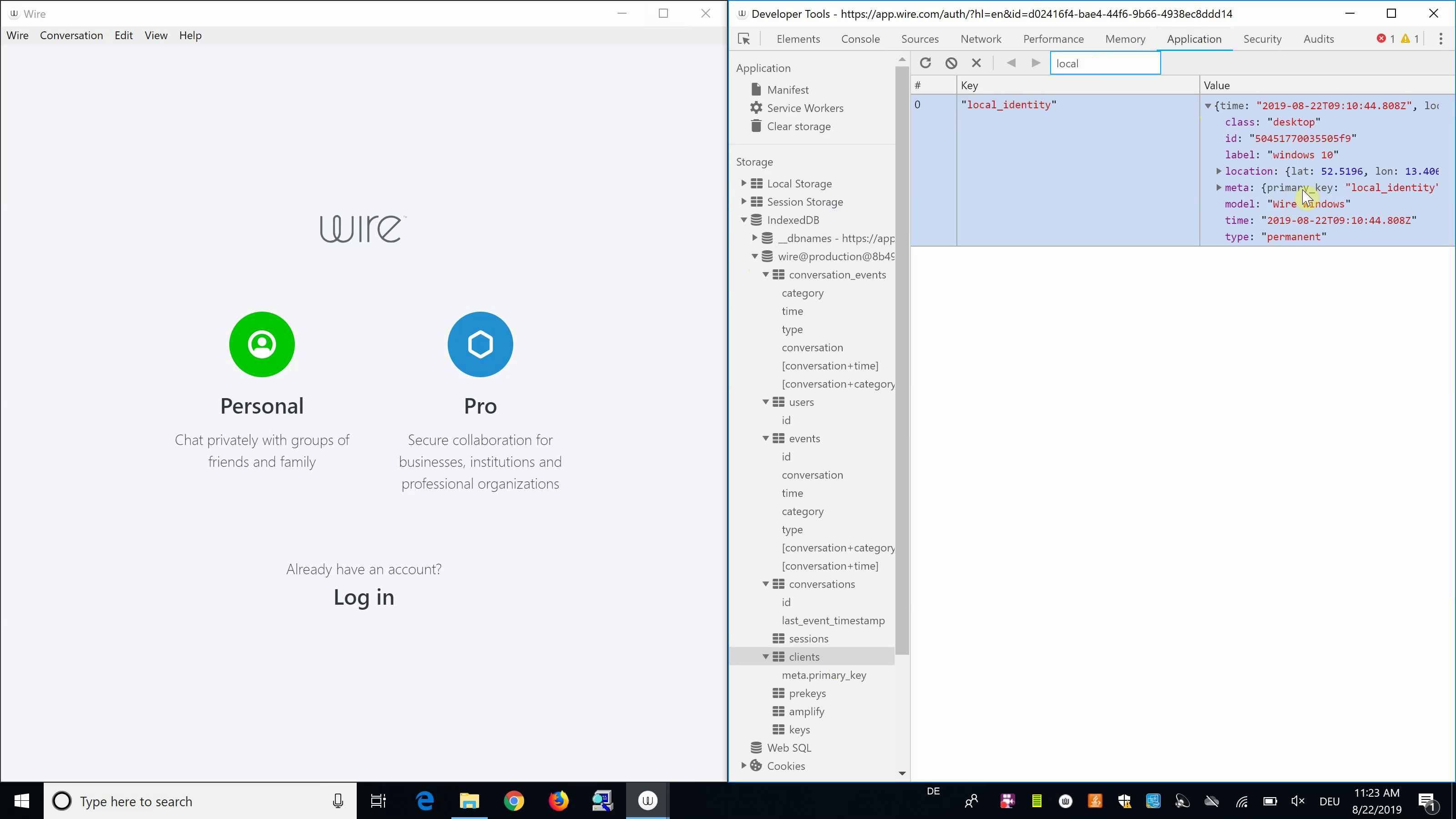Click the key filter field containing 'local'
This screenshot has width=1456, height=819.
coord(1105,63)
